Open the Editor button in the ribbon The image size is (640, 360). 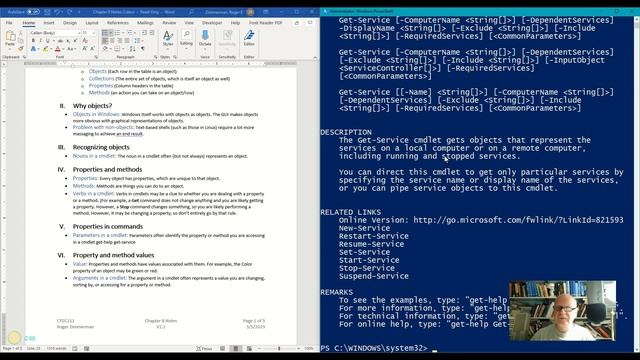(x=249, y=39)
